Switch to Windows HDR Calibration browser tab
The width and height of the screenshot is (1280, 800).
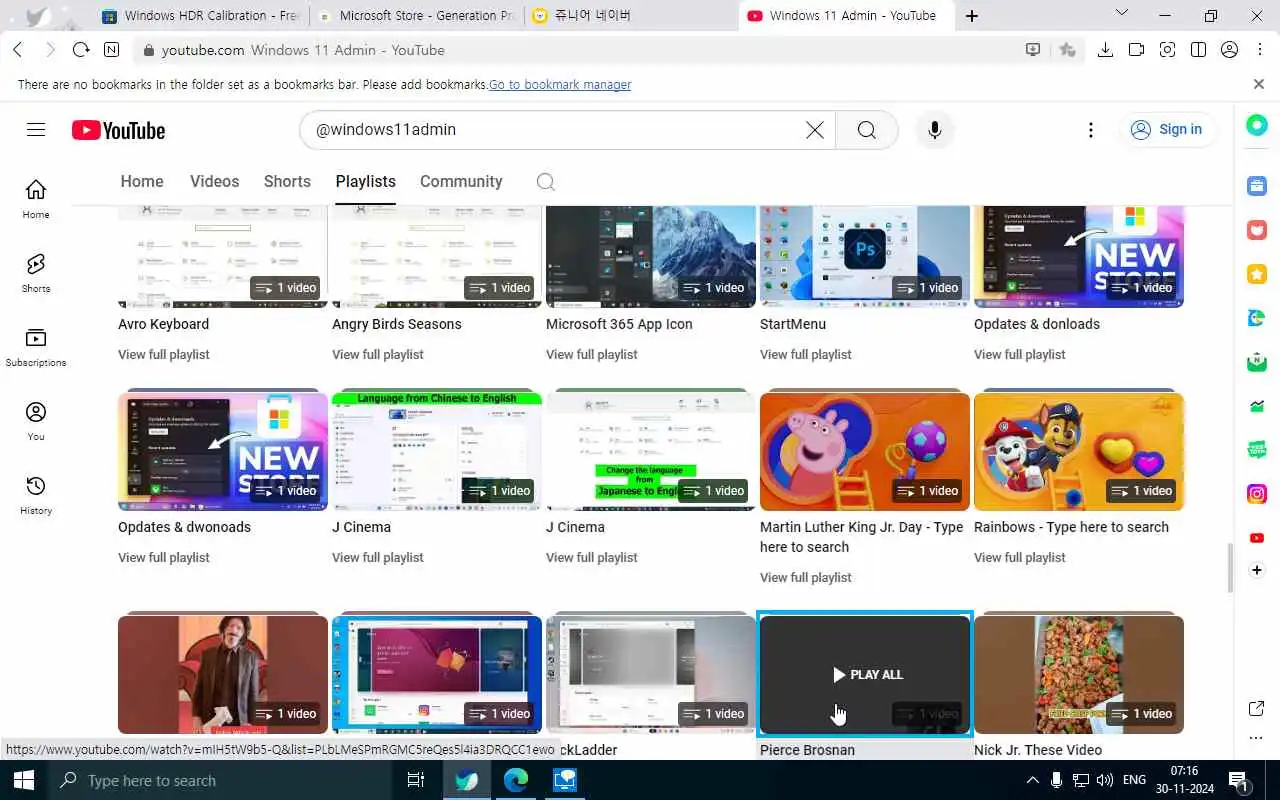200,16
